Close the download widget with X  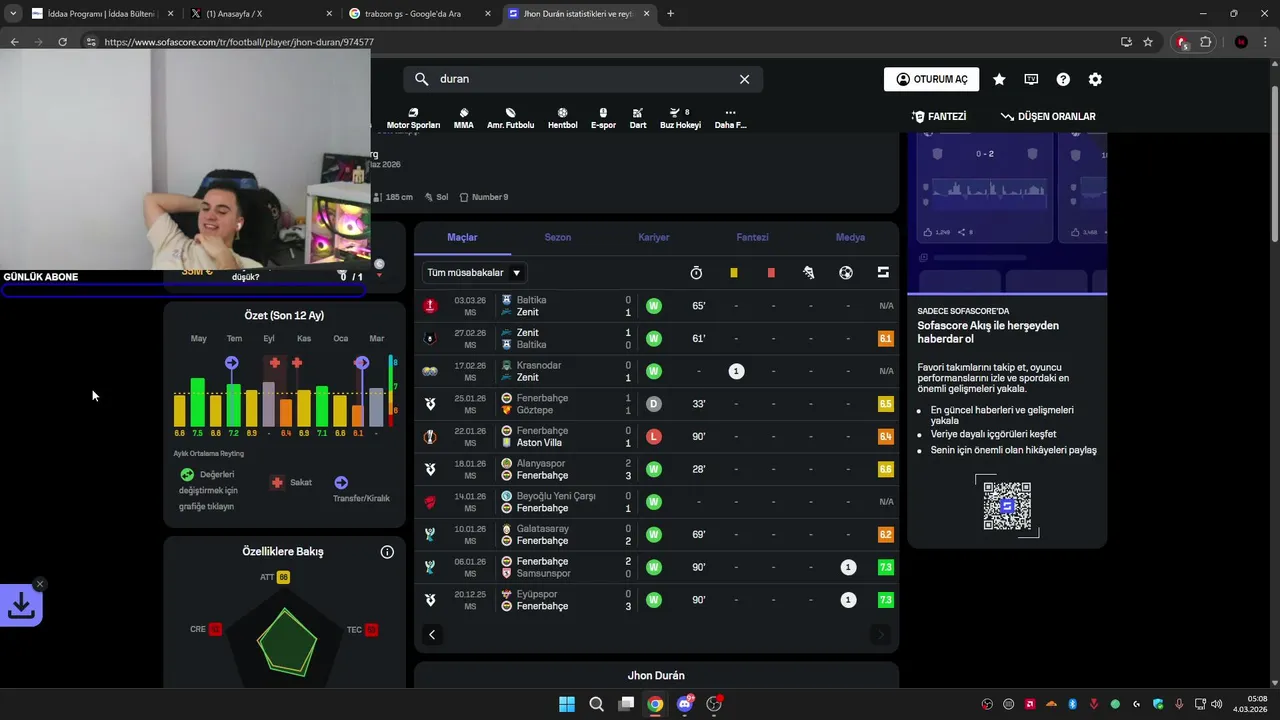pyautogui.click(x=40, y=584)
